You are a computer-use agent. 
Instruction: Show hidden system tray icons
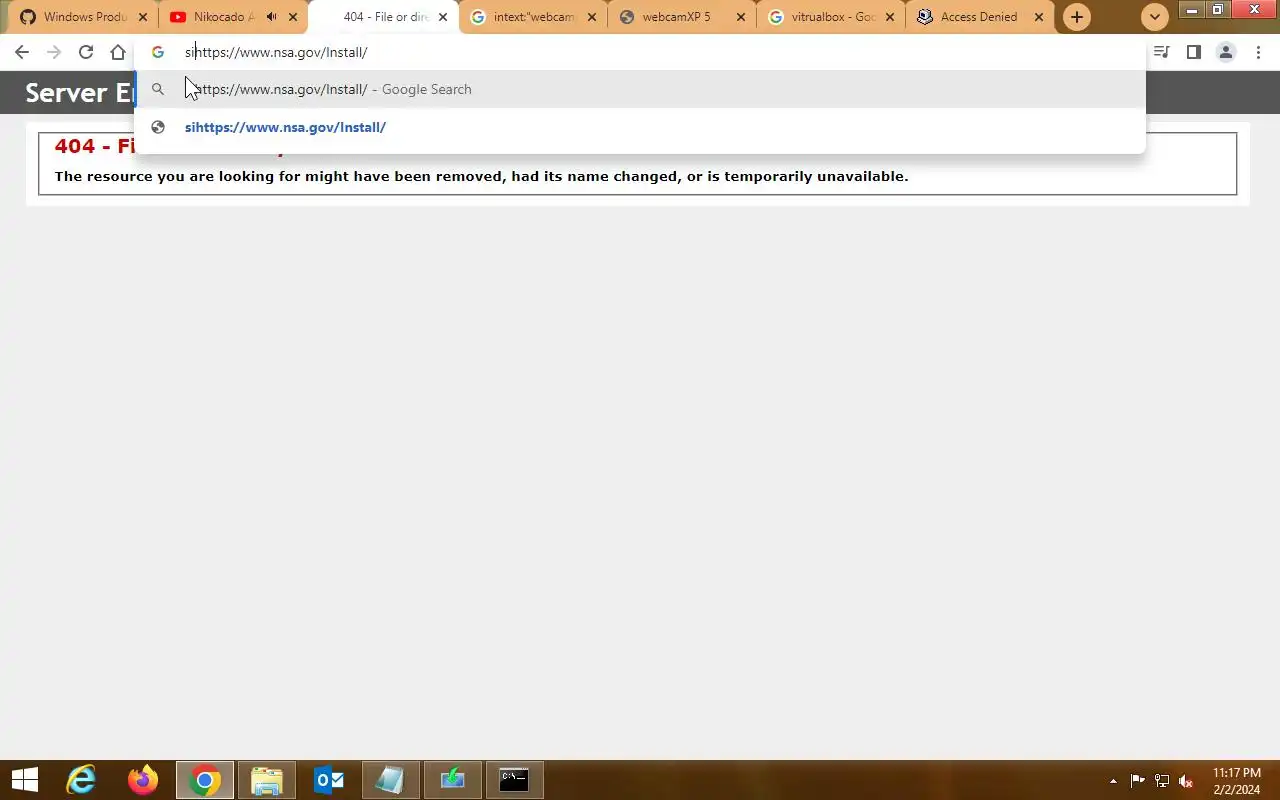1113,780
